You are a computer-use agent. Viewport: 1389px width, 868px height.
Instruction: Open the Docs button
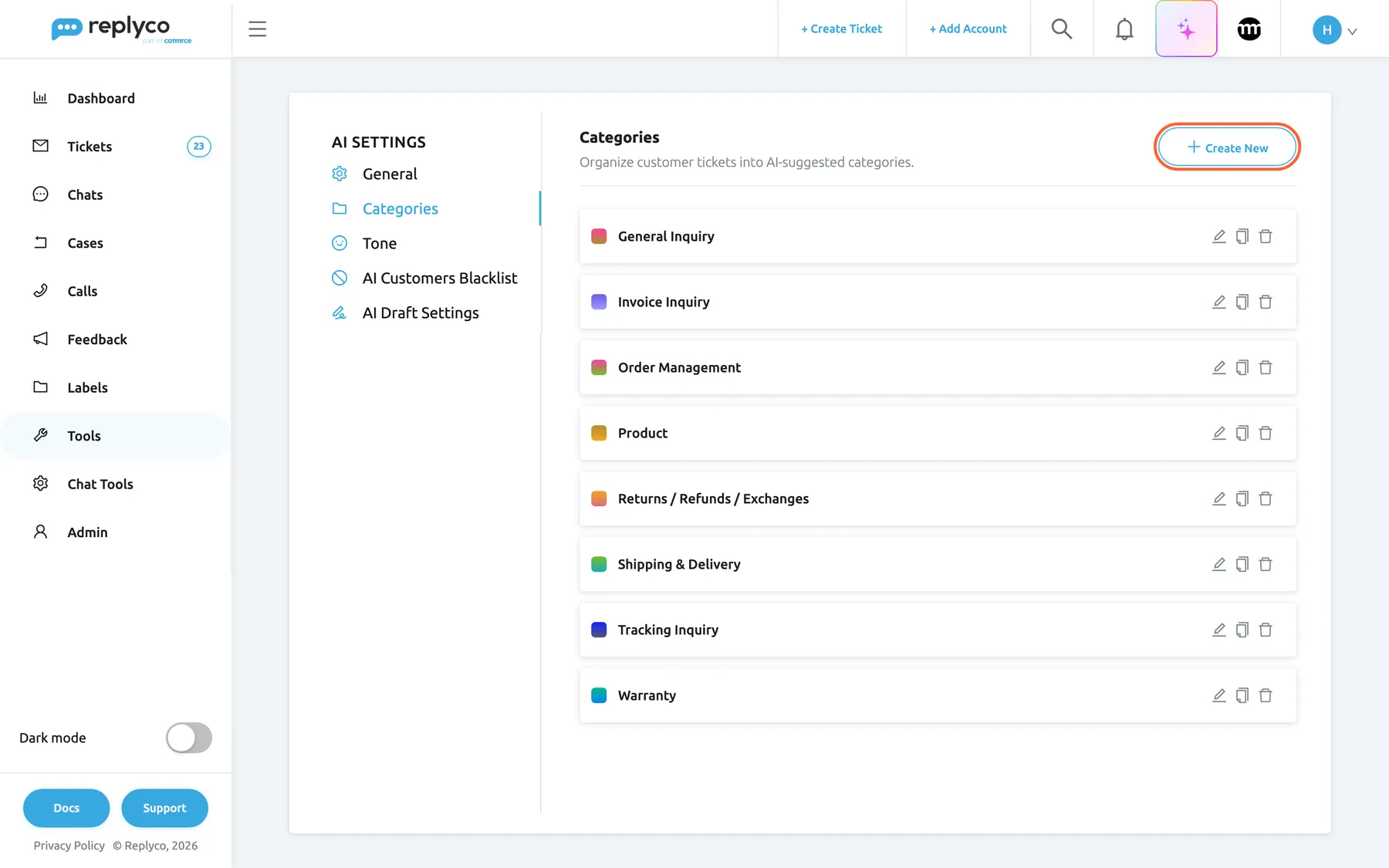click(66, 808)
